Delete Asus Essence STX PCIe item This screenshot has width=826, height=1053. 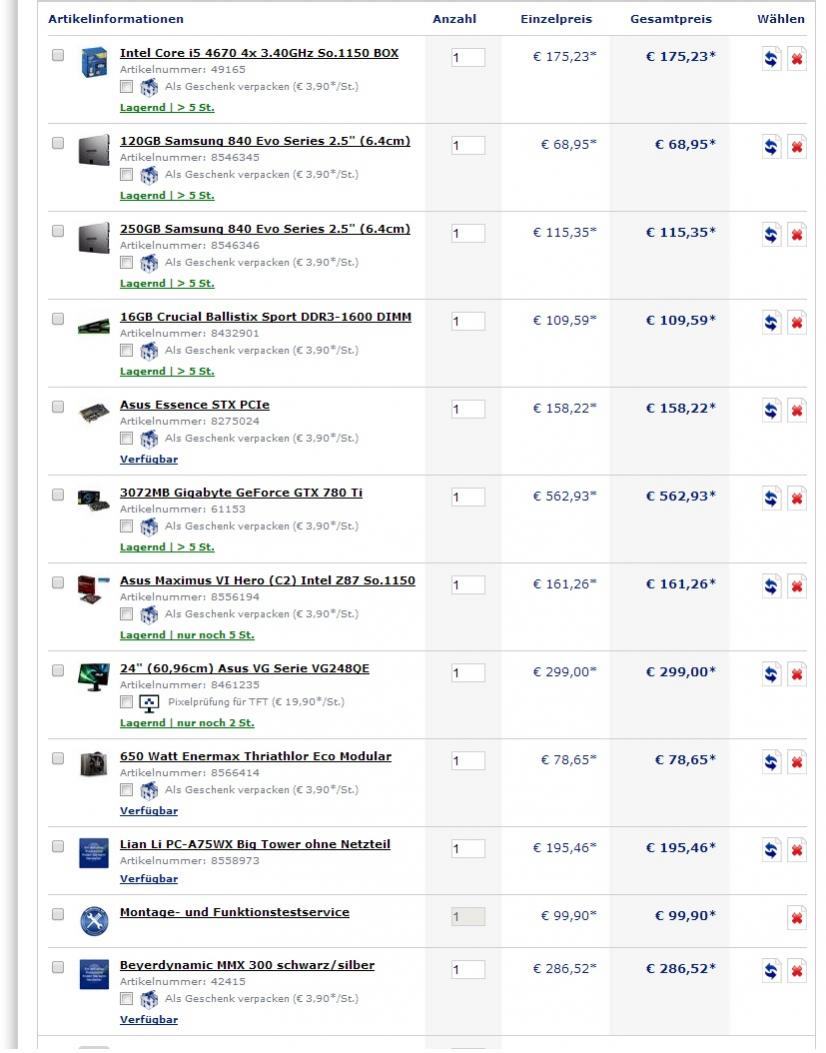pyautogui.click(x=797, y=410)
